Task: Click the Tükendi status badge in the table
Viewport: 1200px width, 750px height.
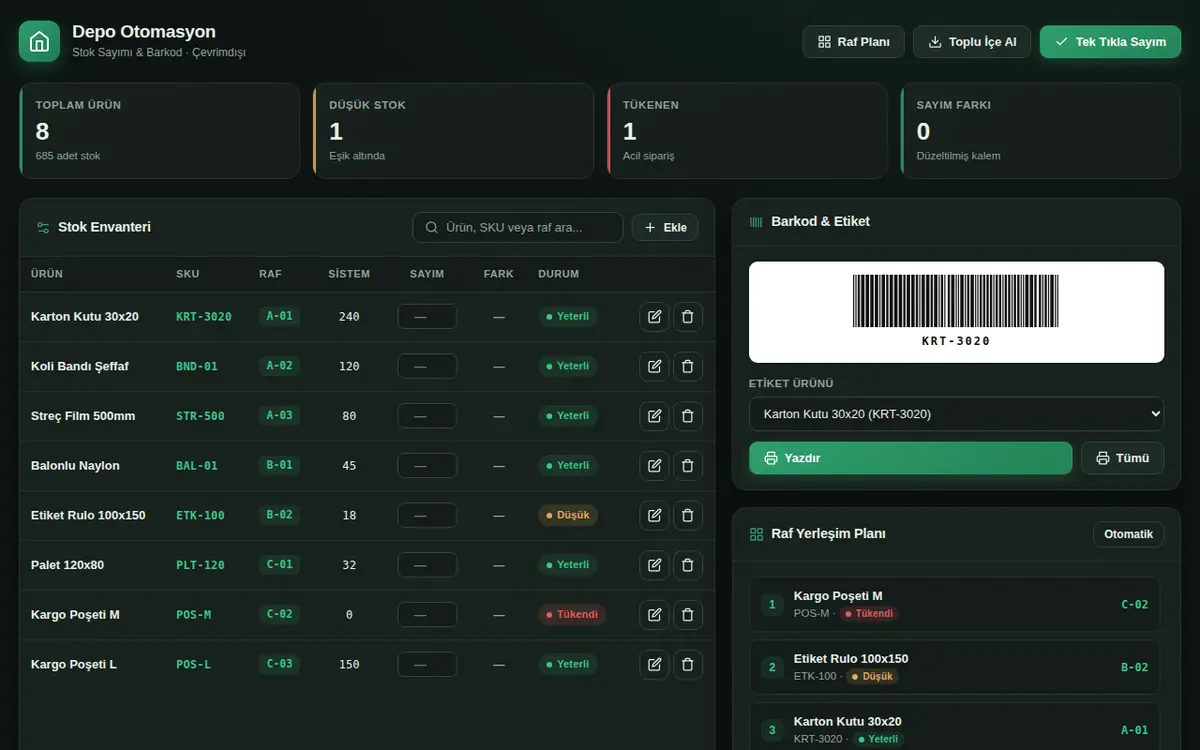Action: pyautogui.click(x=571, y=615)
